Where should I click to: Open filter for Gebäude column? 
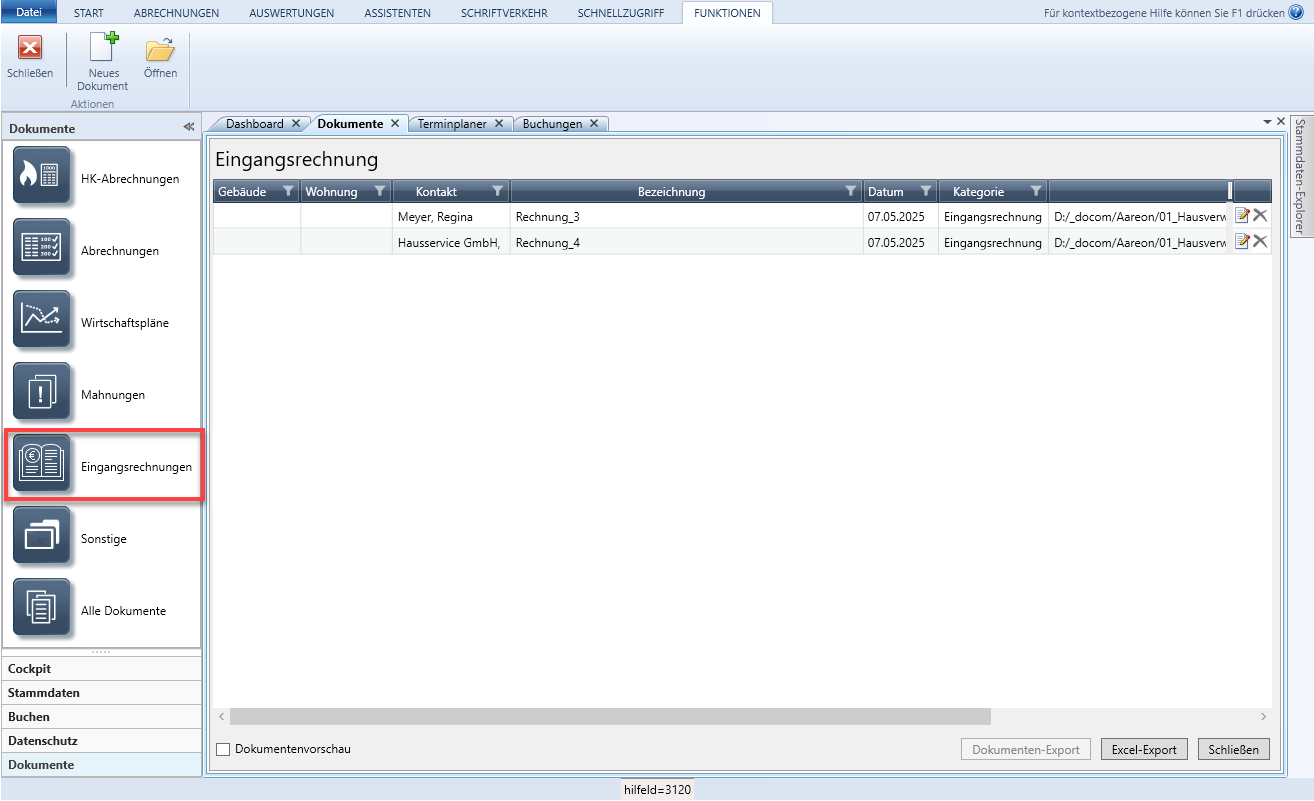(287, 191)
